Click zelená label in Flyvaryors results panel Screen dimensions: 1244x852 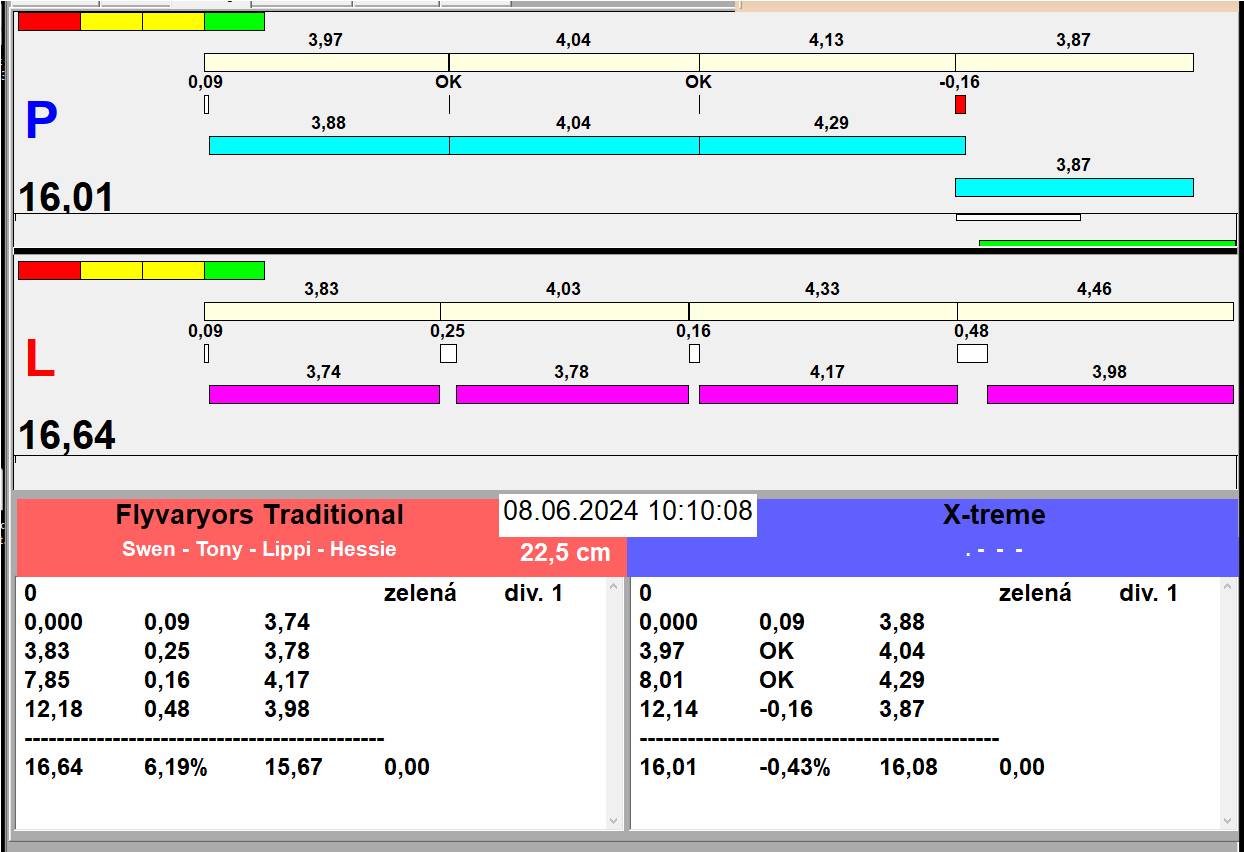click(420, 593)
